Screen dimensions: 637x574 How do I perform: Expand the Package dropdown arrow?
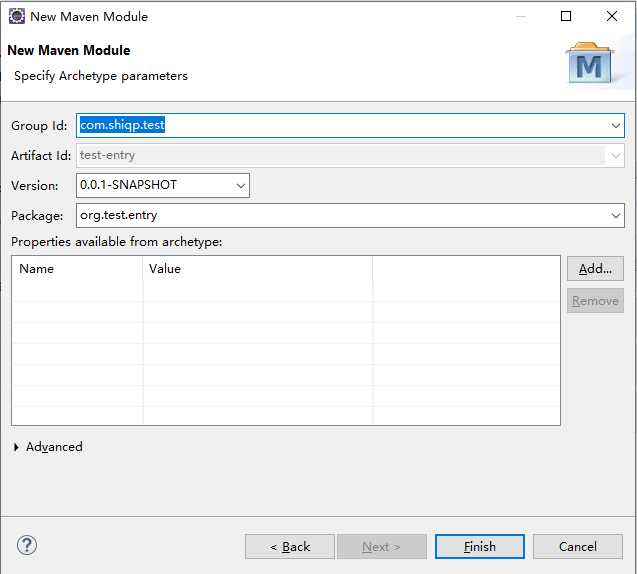[616, 215]
